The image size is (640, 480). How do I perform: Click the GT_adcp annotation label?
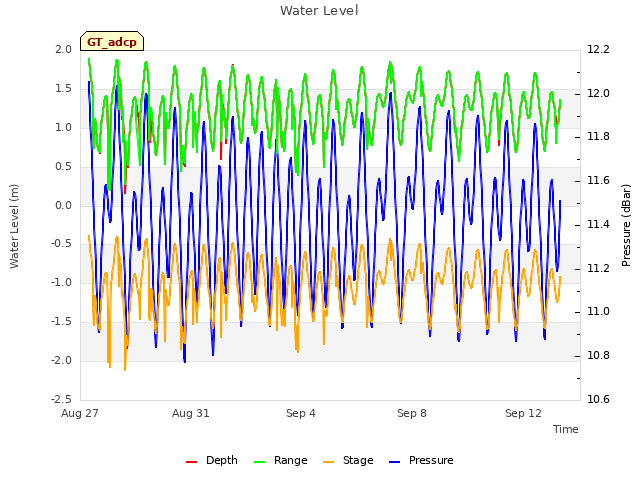click(112, 42)
